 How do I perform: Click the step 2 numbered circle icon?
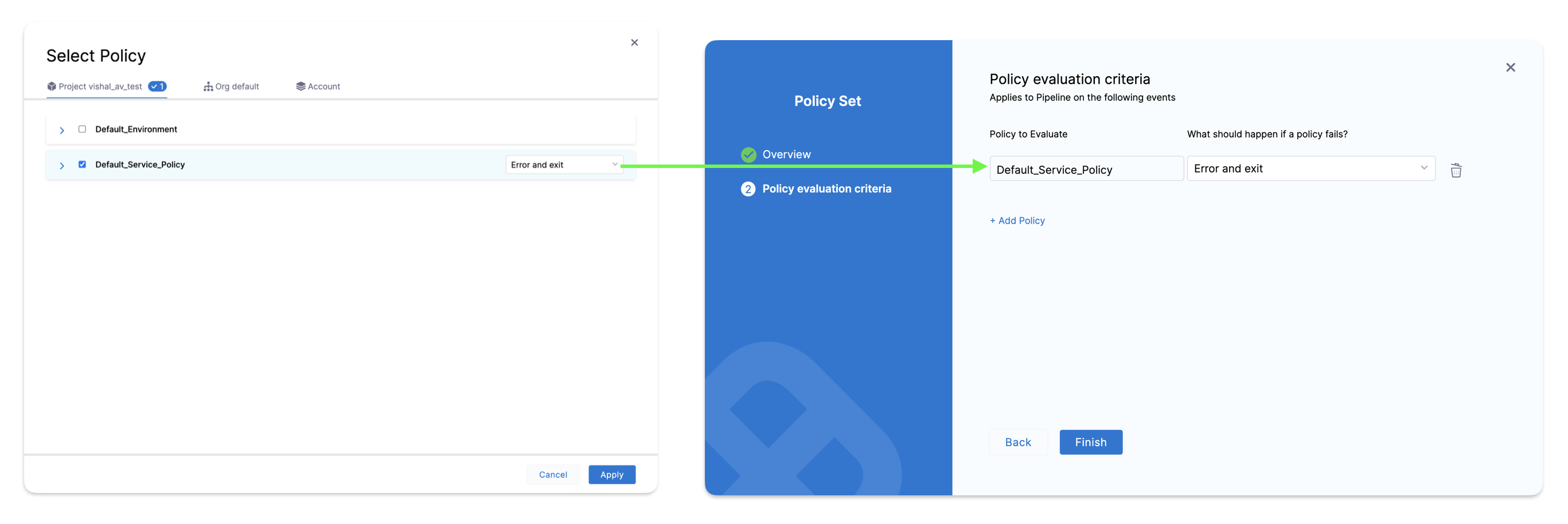748,189
